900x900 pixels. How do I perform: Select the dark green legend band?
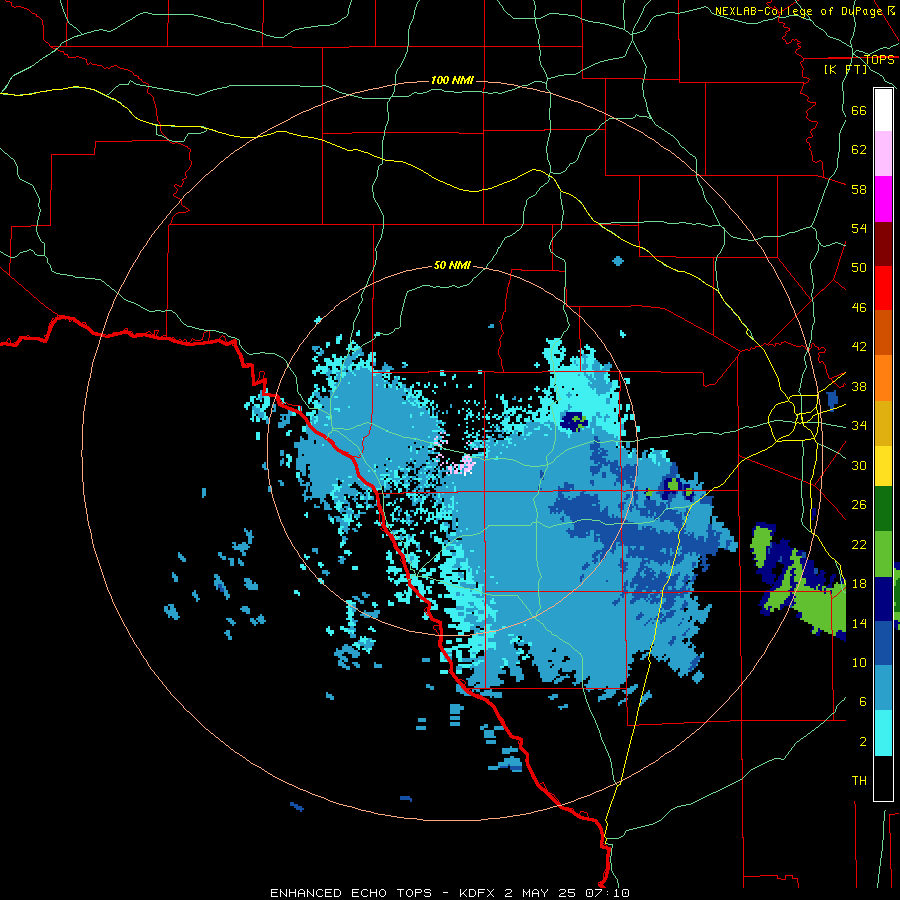coord(883,509)
